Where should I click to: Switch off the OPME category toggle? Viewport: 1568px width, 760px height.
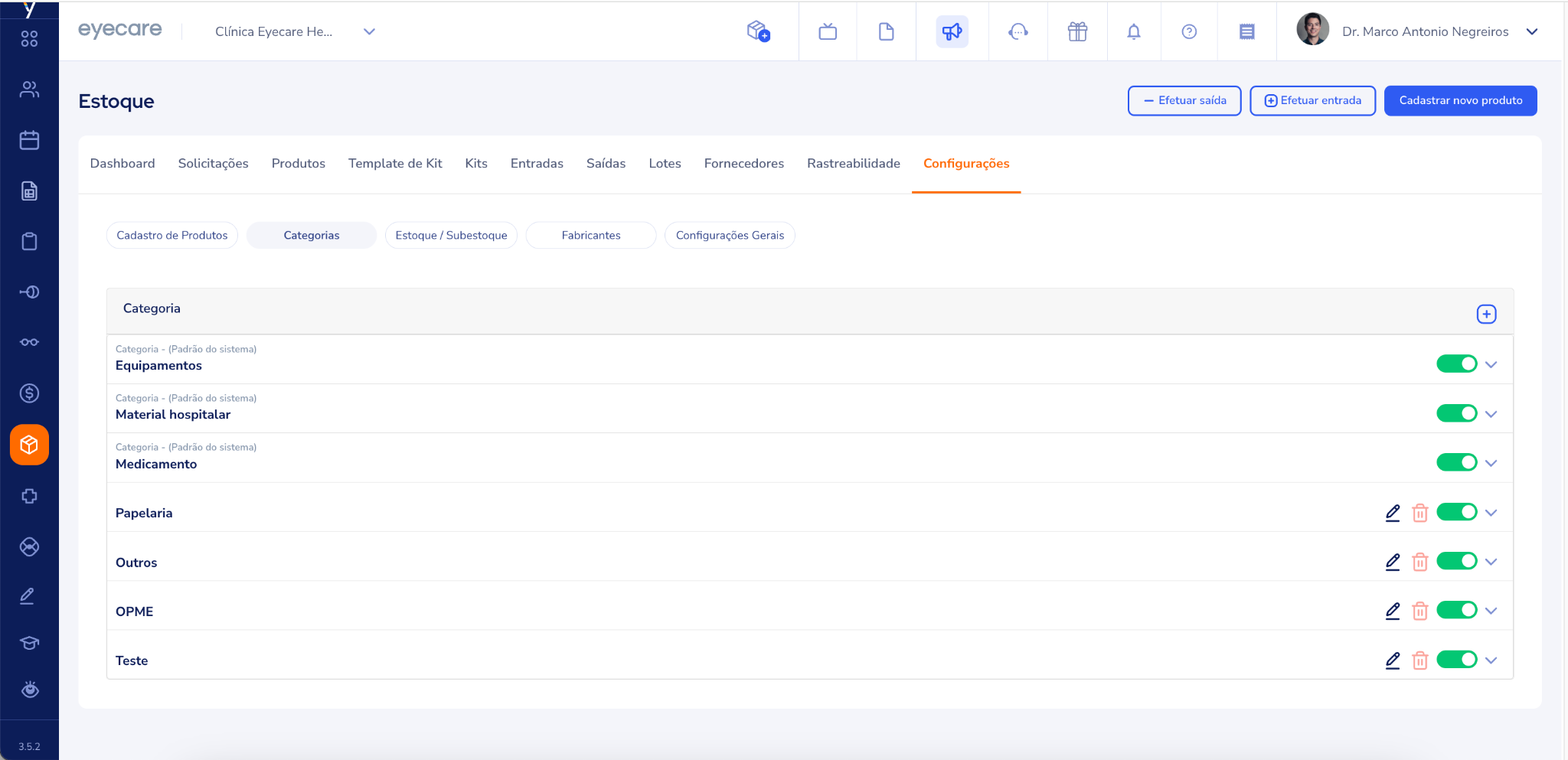tap(1456, 611)
